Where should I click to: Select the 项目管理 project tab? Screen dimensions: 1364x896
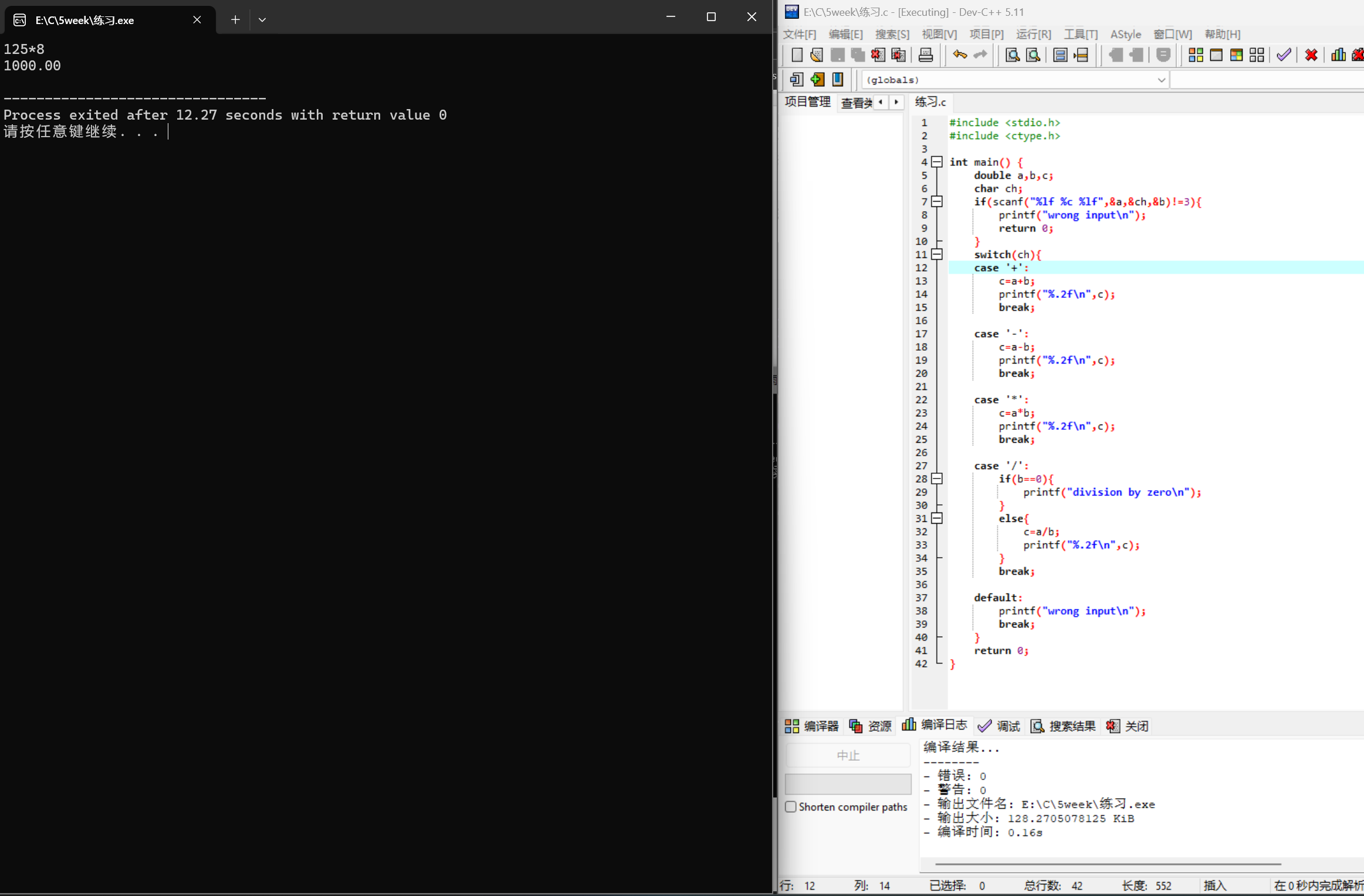[x=807, y=102]
